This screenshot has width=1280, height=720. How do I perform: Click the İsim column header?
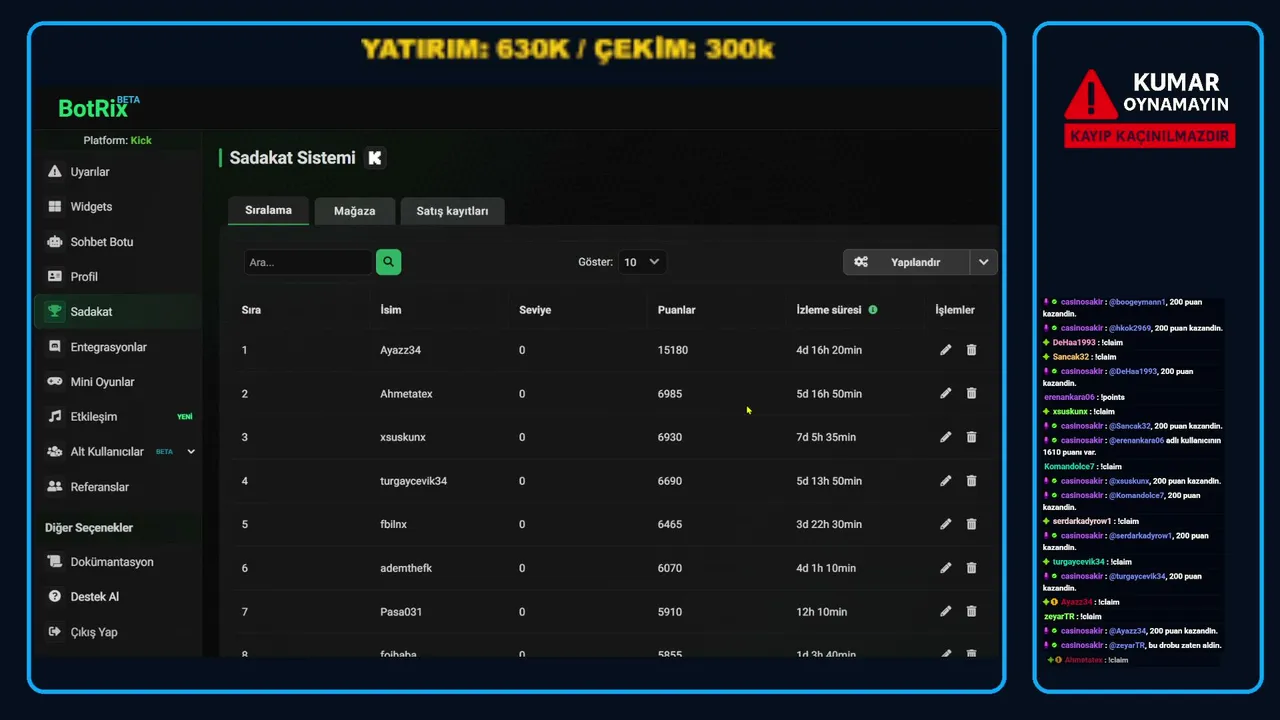coord(391,310)
